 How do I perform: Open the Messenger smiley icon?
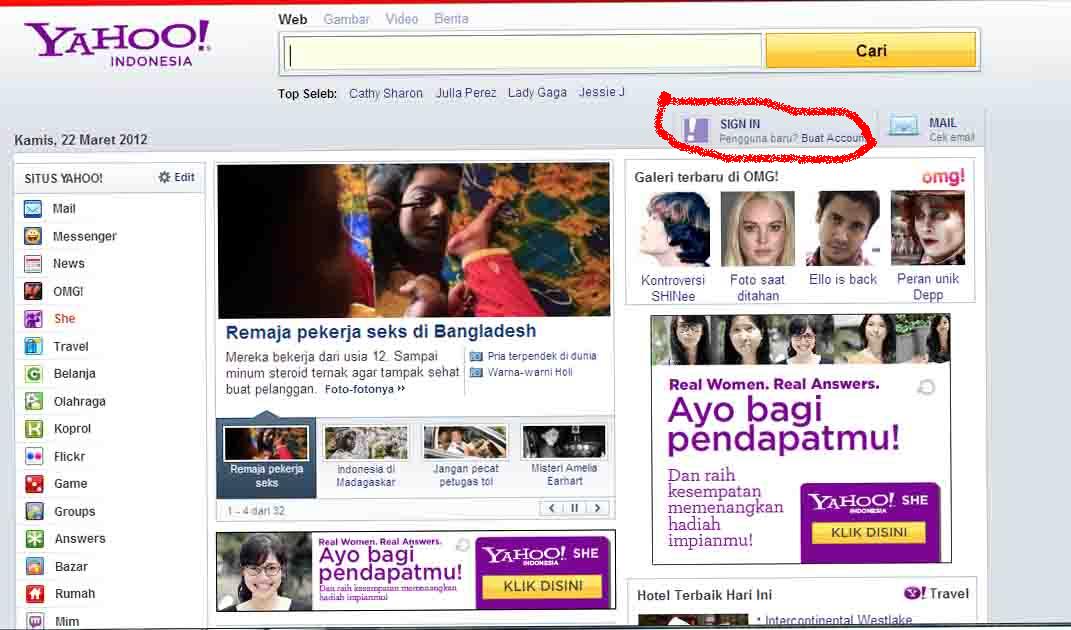point(33,236)
